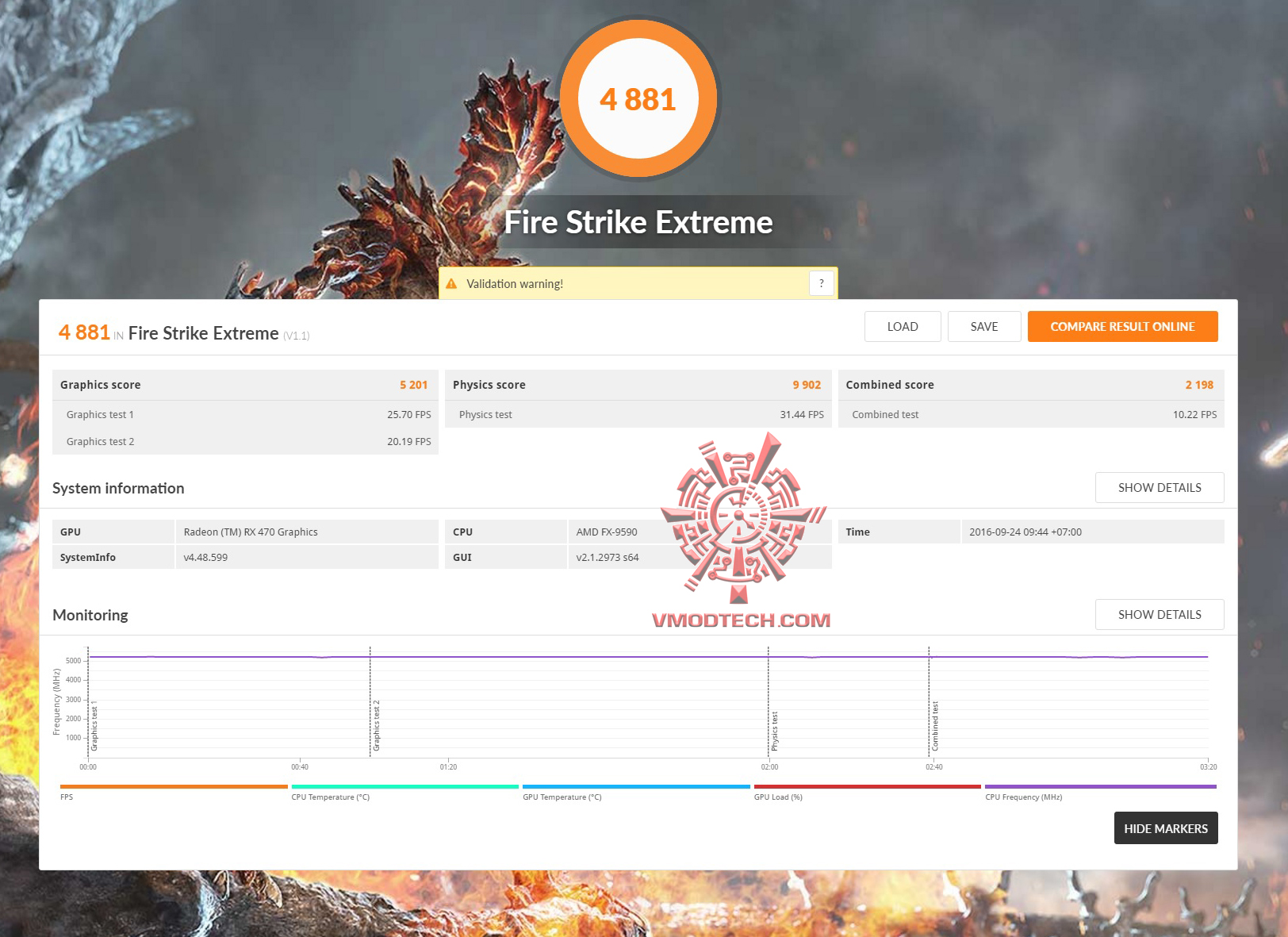
Task: Show details for Monitoring section
Action: tap(1160, 615)
